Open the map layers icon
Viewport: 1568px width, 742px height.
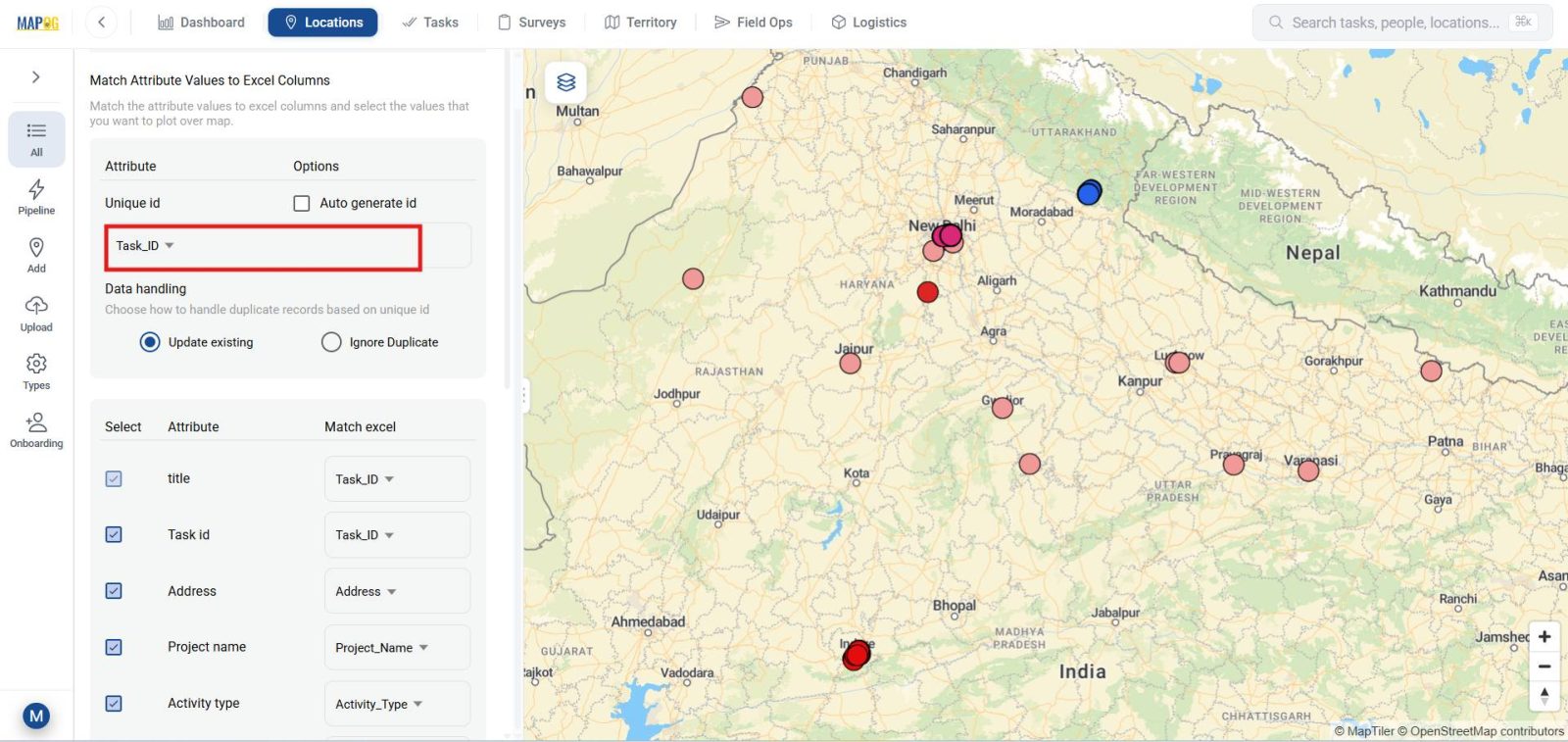pyautogui.click(x=565, y=82)
